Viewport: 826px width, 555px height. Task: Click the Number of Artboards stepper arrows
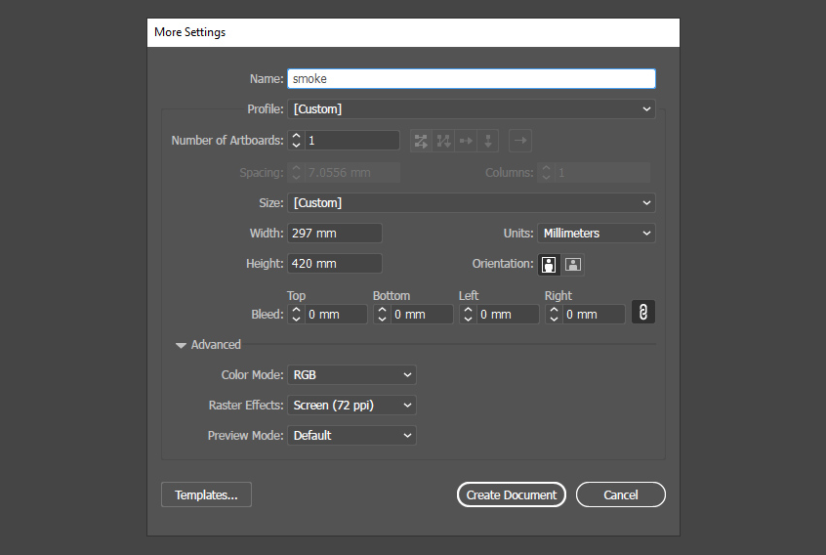[x=296, y=140]
